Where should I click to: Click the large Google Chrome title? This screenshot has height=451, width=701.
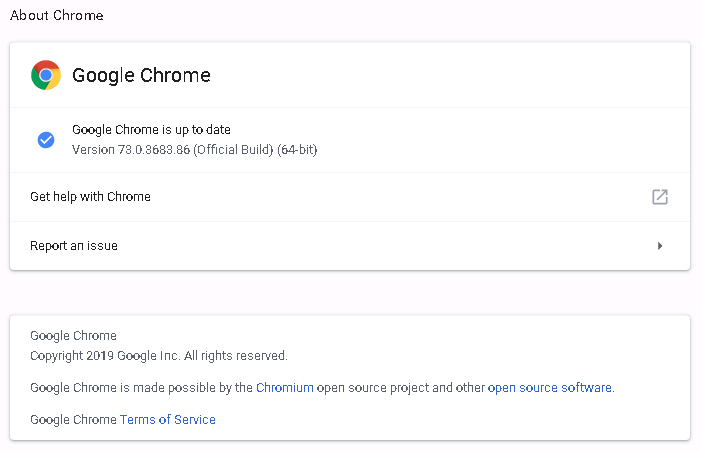(x=141, y=75)
